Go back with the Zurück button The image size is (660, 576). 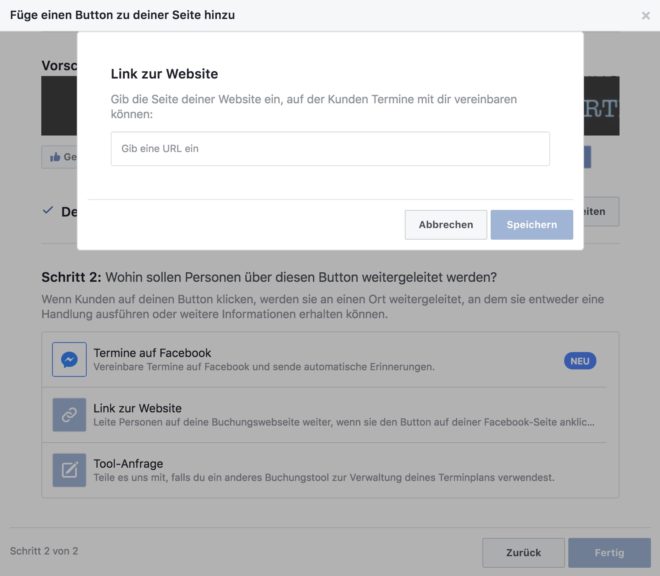pos(523,552)
